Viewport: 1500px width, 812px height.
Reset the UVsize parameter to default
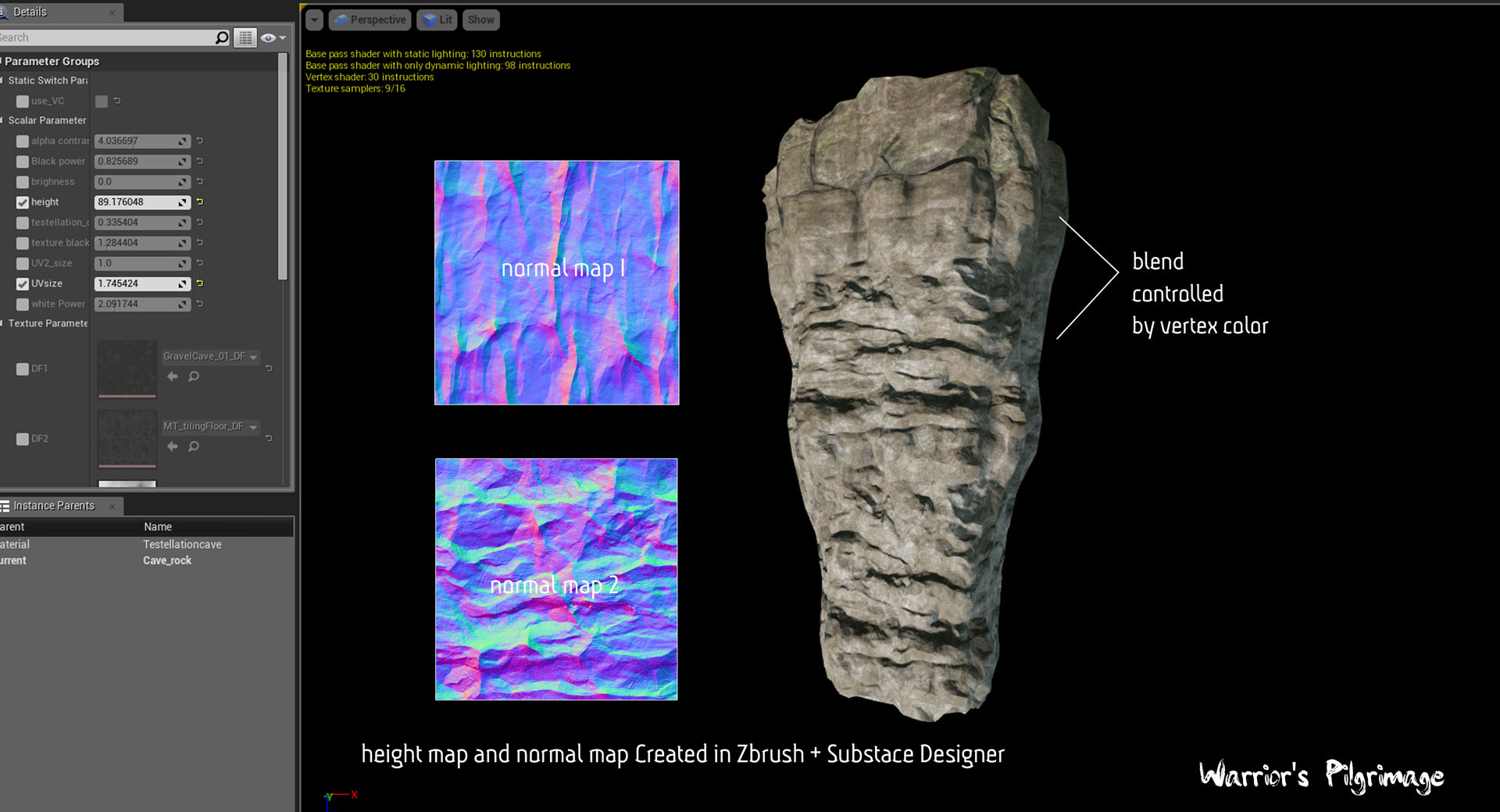point(200,283)
